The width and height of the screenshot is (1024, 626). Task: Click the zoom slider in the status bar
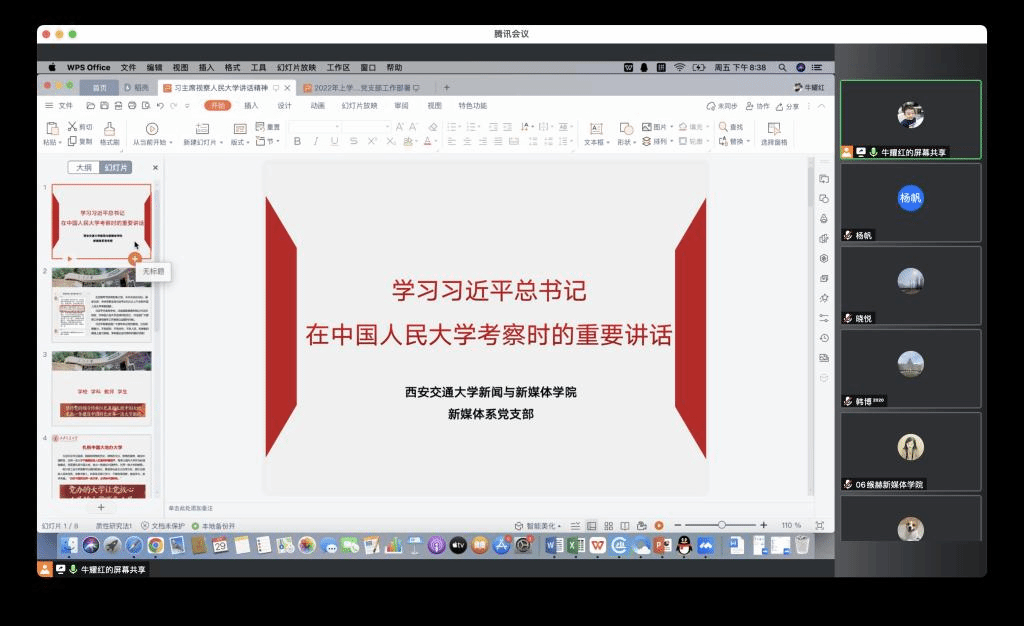pos(721,525)
